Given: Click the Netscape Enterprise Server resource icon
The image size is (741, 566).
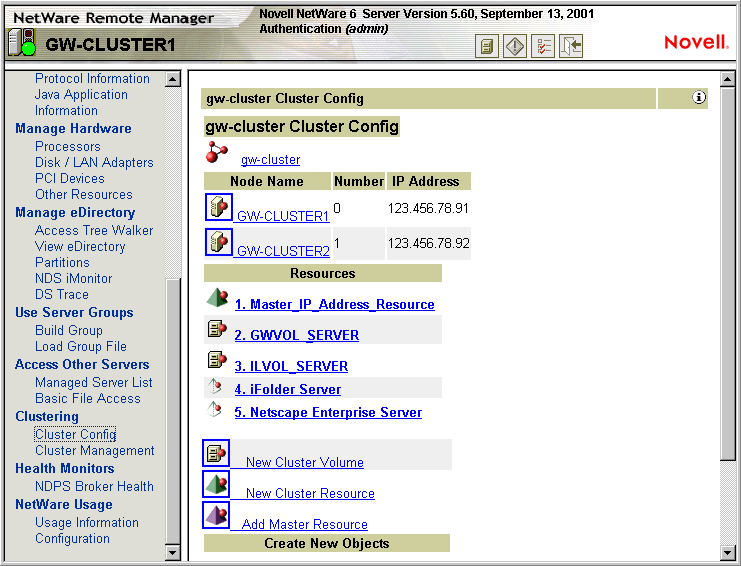Looking at the screenshot, I should pos(215,409).
